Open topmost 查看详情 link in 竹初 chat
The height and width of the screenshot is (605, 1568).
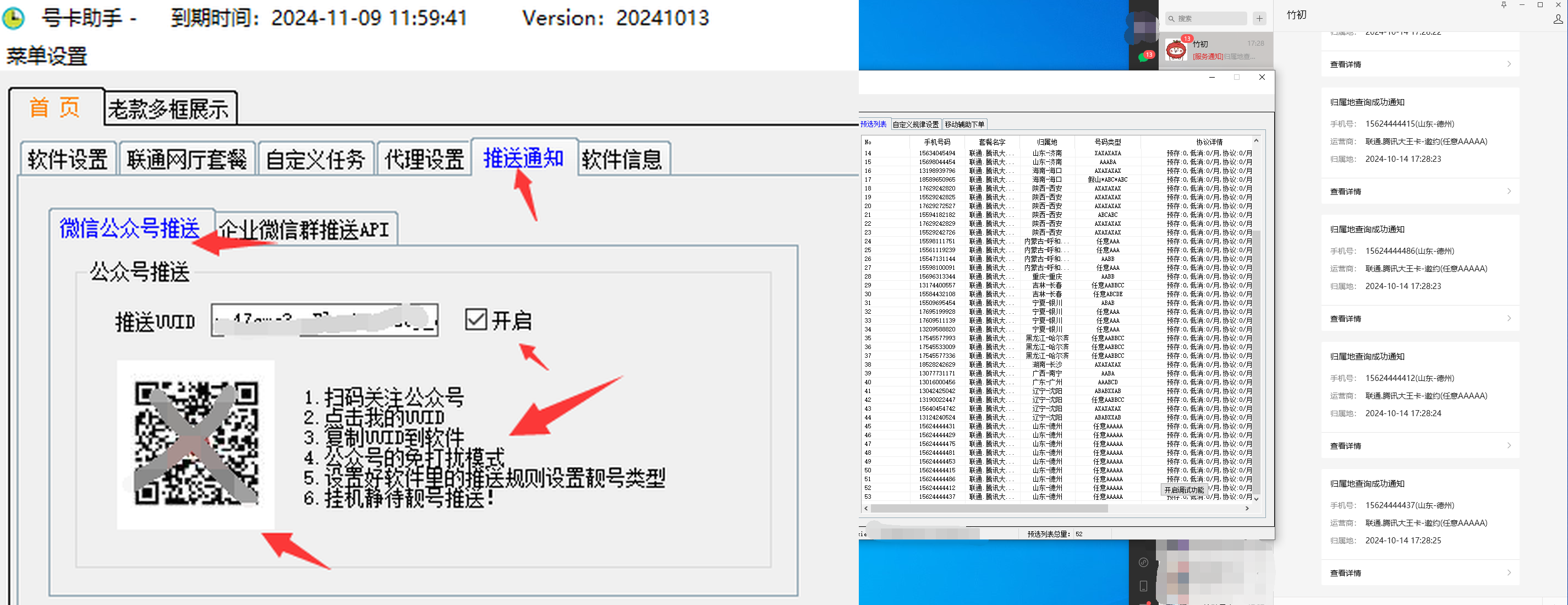[1345, 64]
